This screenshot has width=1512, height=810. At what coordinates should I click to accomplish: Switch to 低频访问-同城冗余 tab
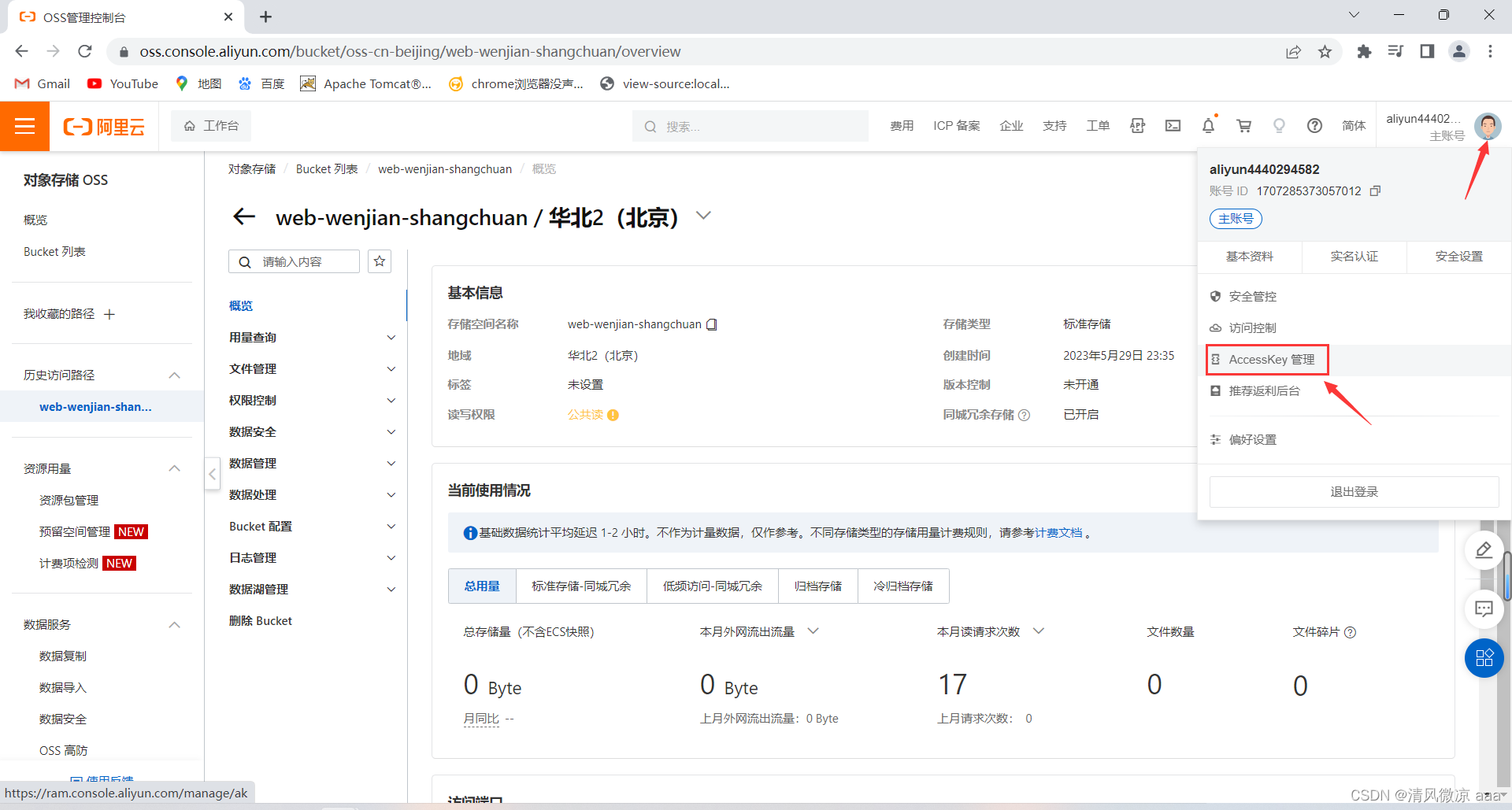coord(713,586)
